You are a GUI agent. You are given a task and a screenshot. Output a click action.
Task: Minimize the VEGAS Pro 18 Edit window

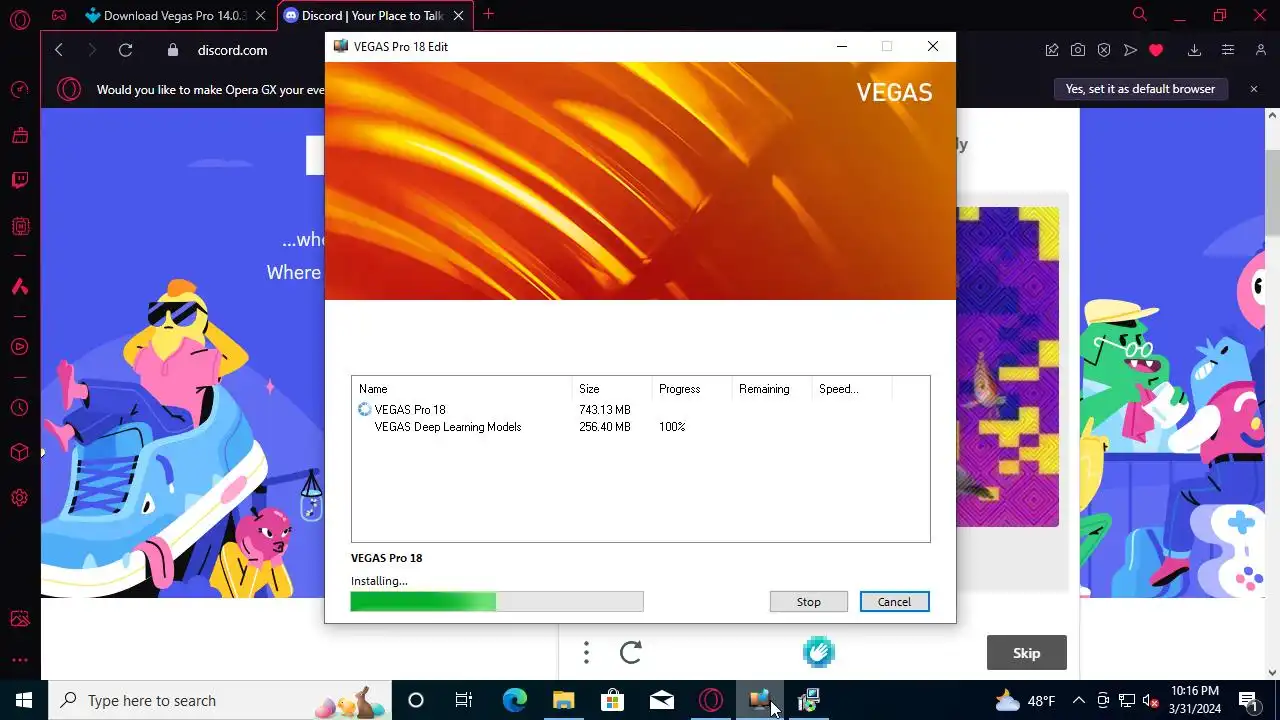point(842,47)
